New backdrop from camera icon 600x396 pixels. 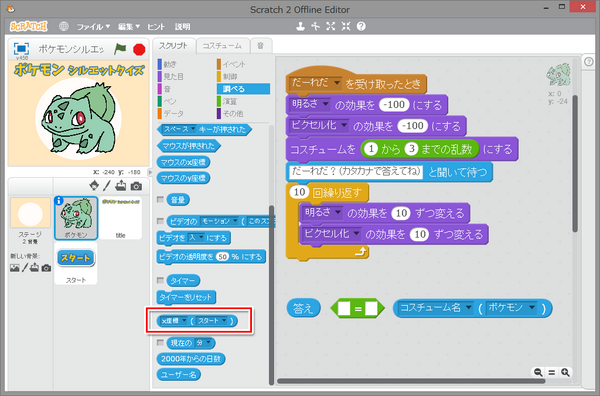tap(46, 268)
